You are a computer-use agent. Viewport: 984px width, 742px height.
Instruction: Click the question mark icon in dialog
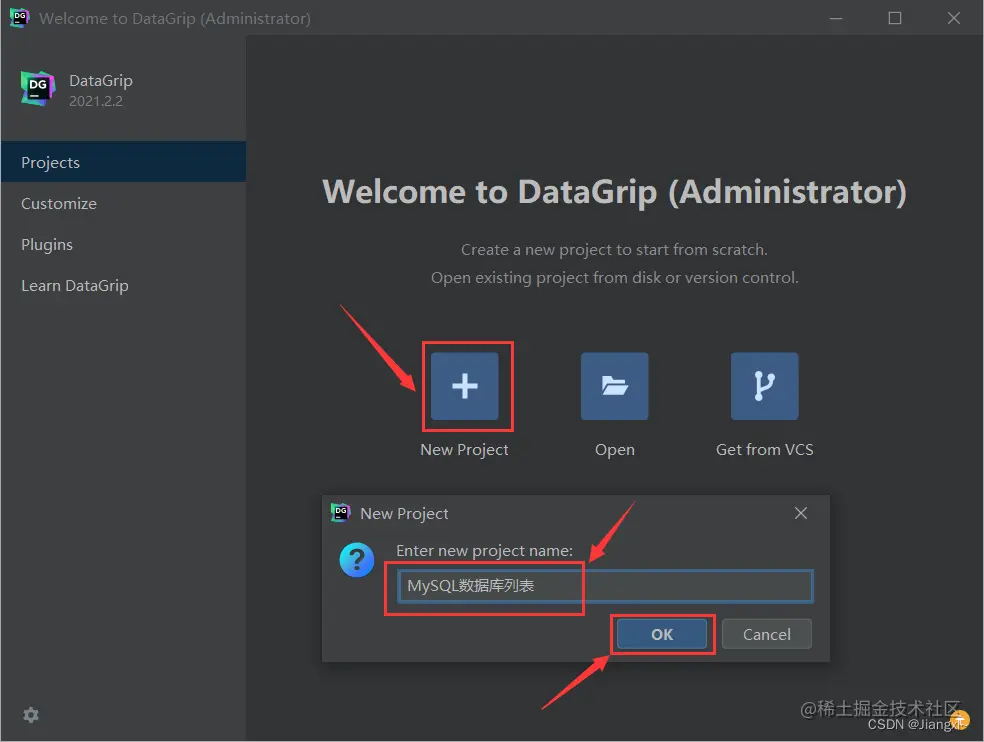pos(357,559)
